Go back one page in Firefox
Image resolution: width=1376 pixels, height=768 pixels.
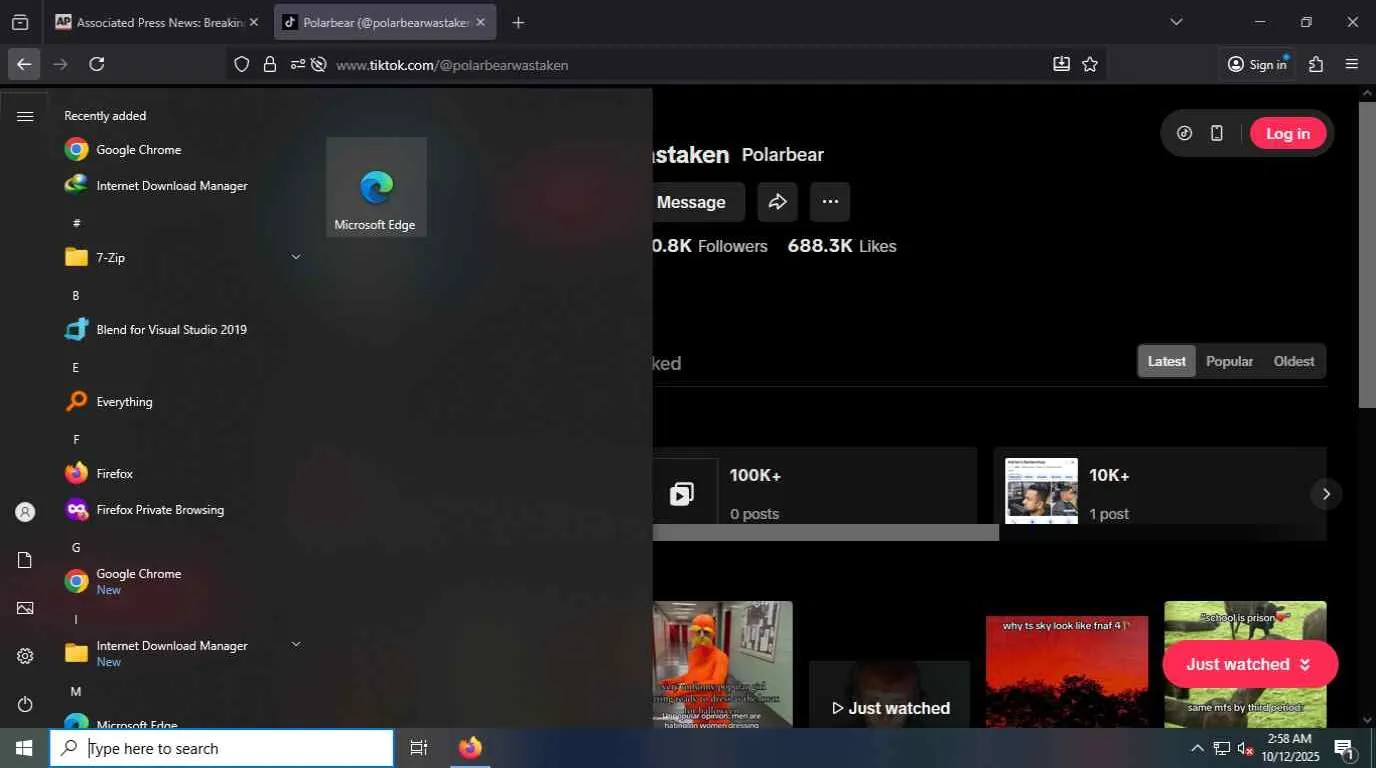tap(24, 64)
